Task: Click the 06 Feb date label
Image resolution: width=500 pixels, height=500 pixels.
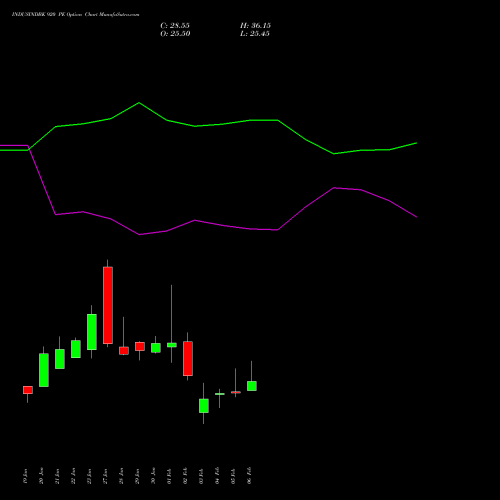Action: click(x=250, y=476)
